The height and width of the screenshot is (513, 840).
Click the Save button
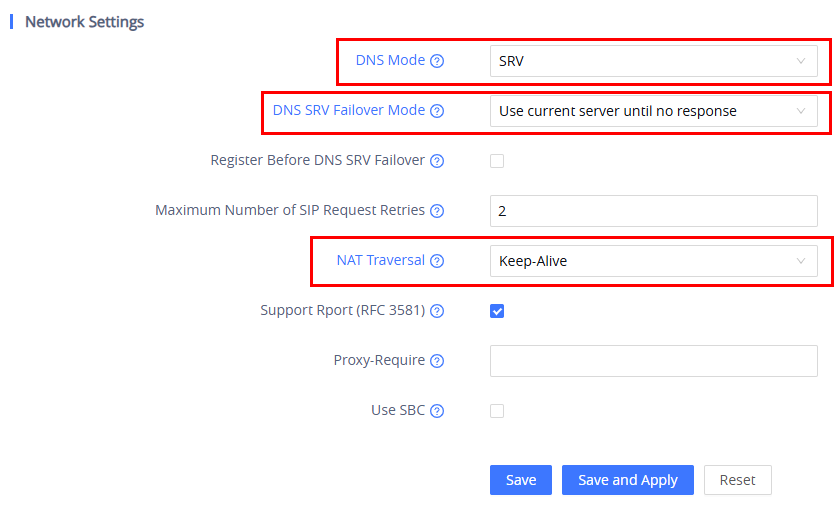point(521,480)
